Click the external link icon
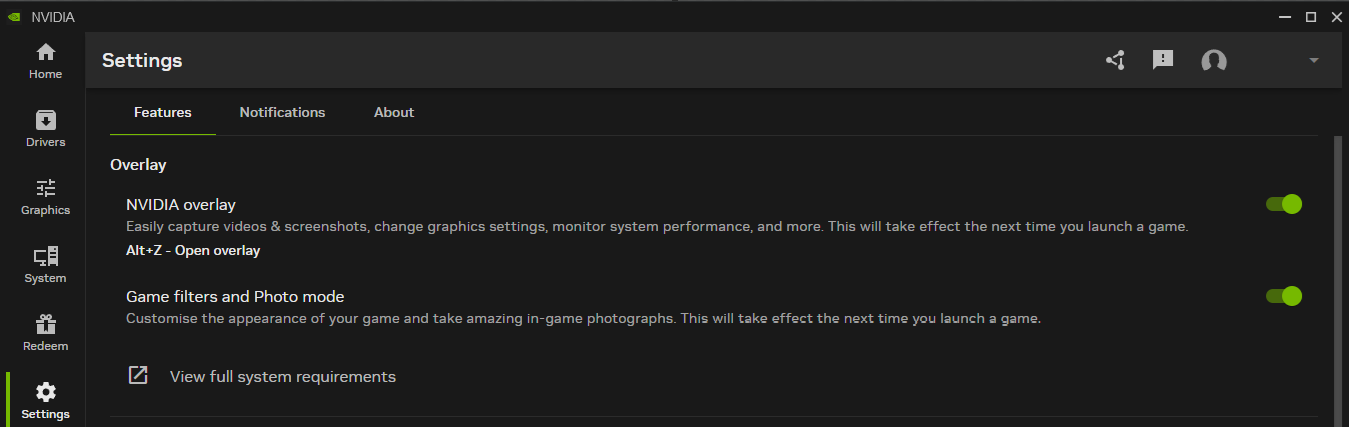Screen dimensions: 1349x427 pyautogui.click(x=138, y=376)
